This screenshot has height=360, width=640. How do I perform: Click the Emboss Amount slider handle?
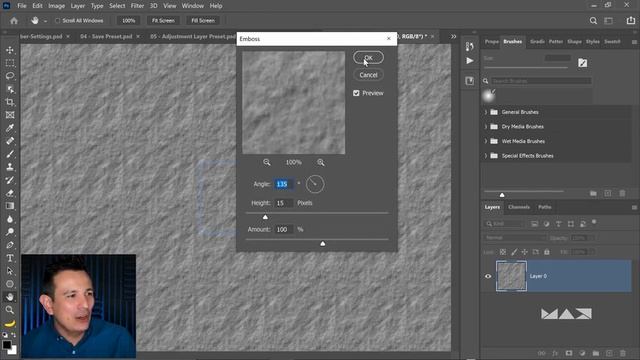[x=323, y=244]
